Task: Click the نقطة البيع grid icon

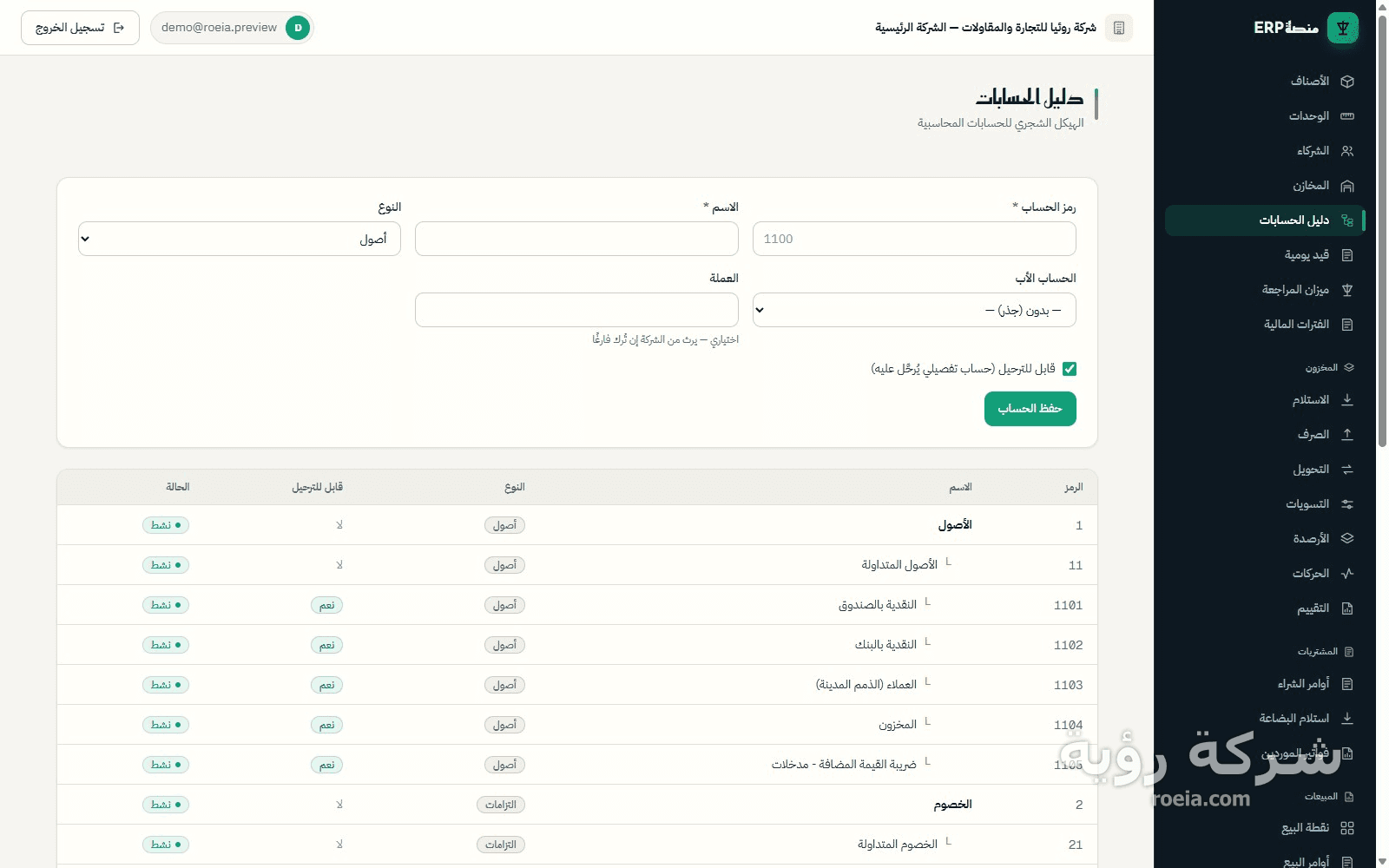Action: coord(1347,828)
